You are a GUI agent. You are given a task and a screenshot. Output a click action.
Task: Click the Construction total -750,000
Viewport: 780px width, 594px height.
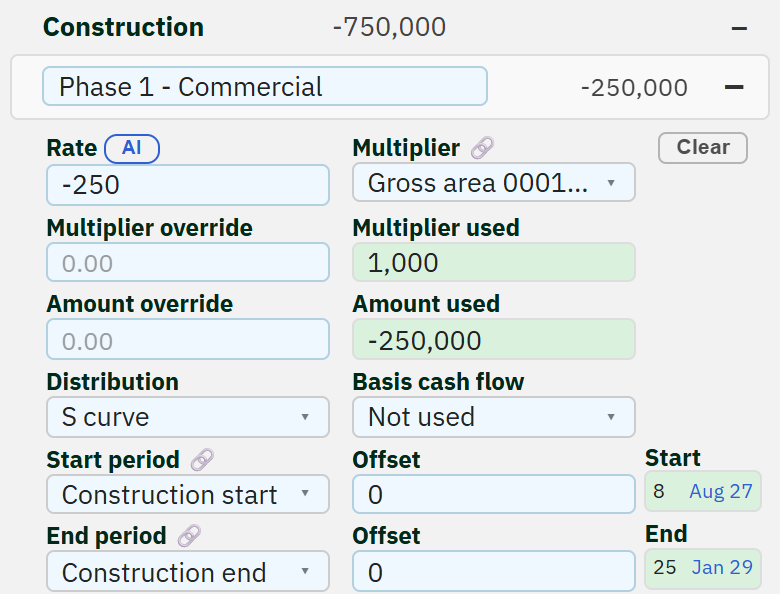point(389,27)
